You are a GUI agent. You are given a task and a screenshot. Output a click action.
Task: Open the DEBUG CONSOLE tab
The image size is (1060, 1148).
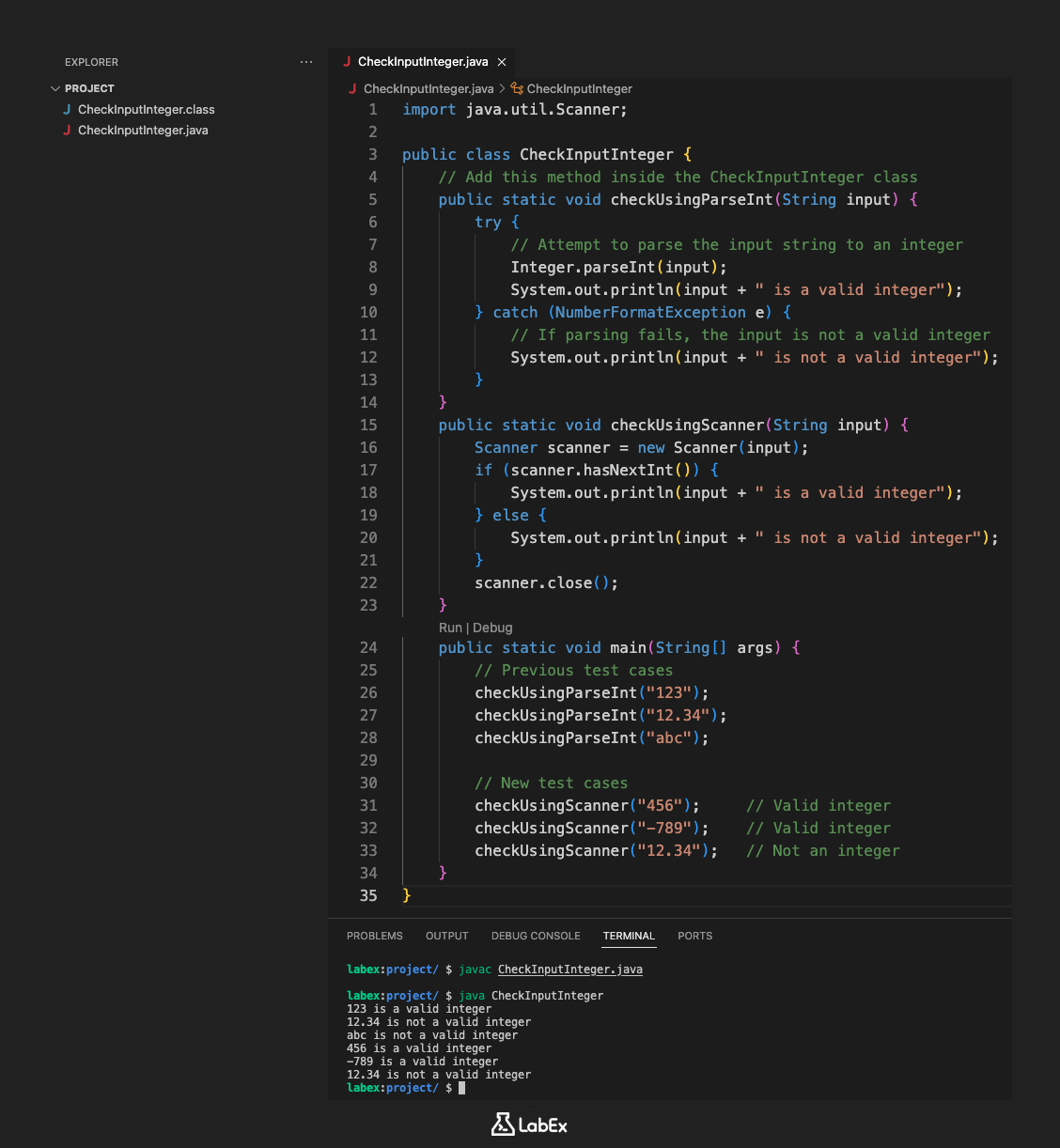point(536,936)
